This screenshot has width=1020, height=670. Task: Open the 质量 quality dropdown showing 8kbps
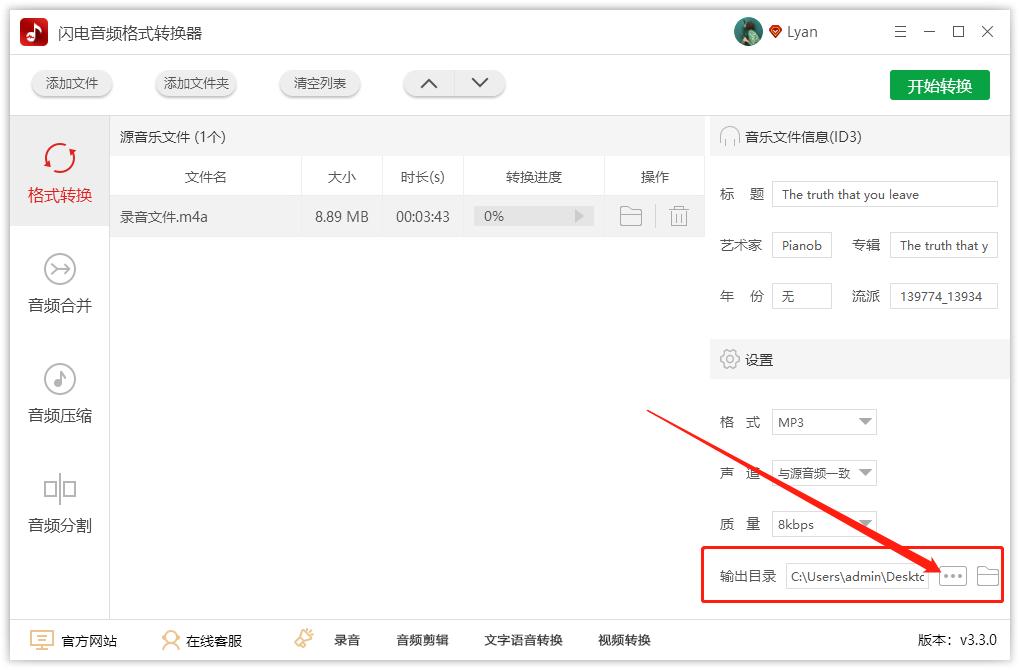tap(823, 524)
